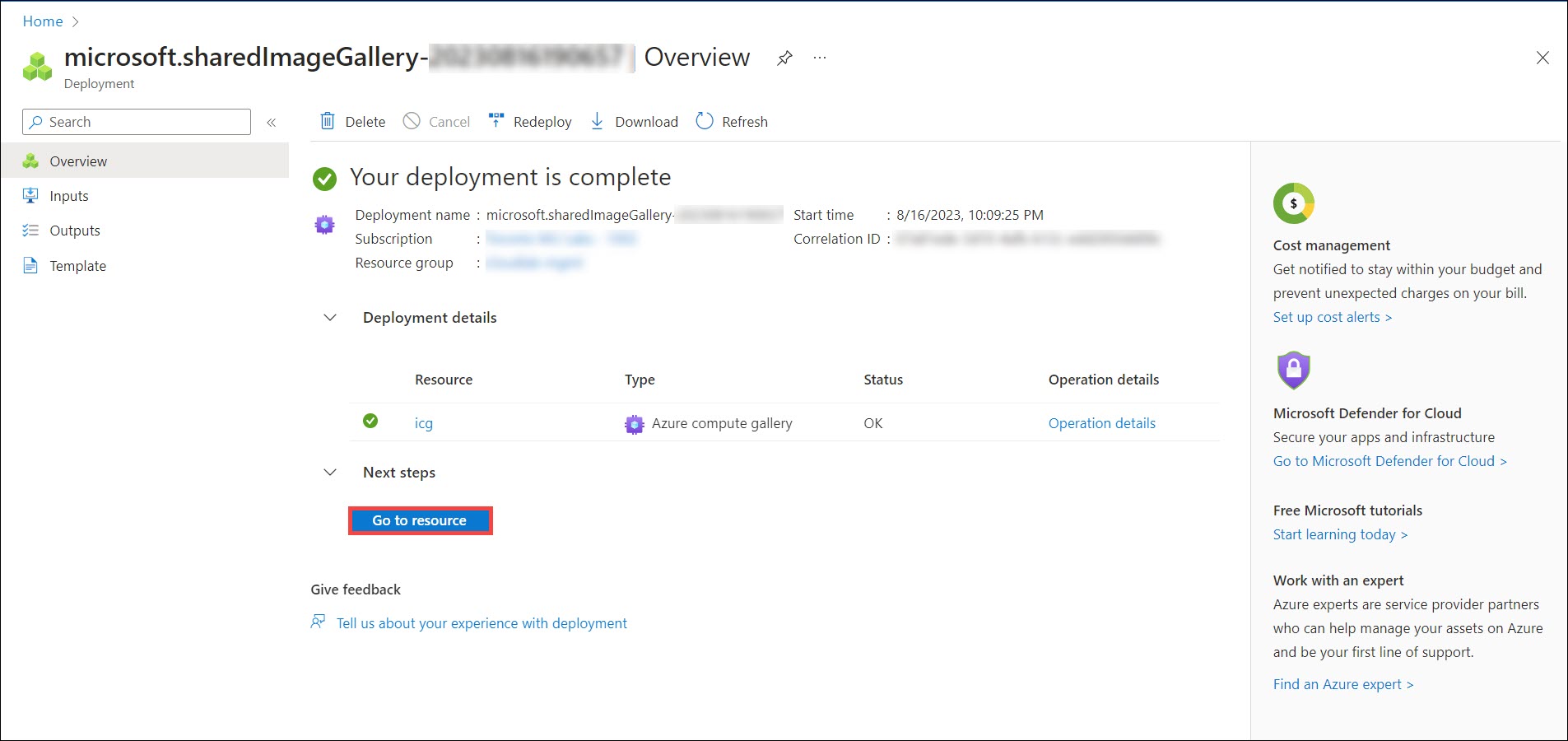Click the Operation details column header
The width and height of the screenshot is (1568, 741).
click(x=1104, y=380)
